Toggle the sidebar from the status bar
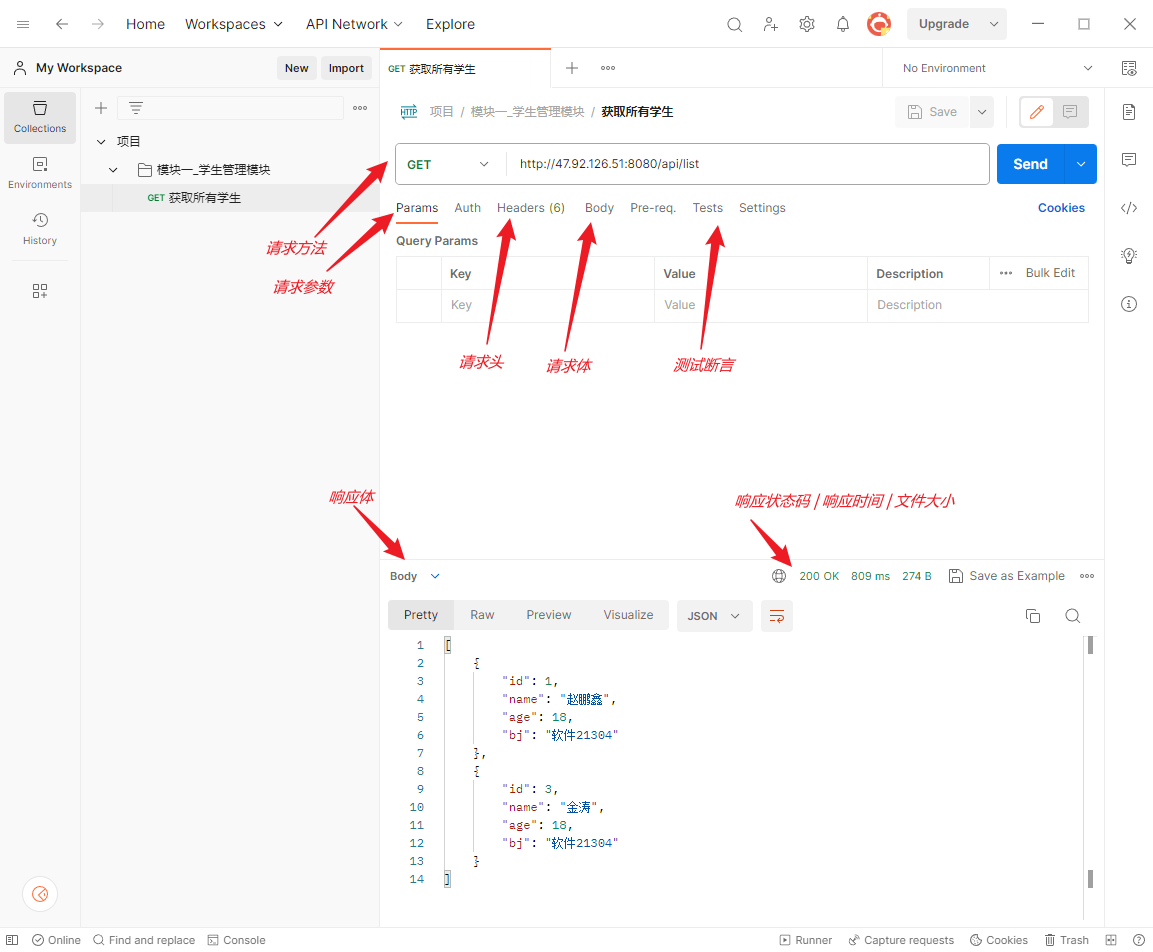Screen dimensions: 1153x952 click(x=12, y=940)
